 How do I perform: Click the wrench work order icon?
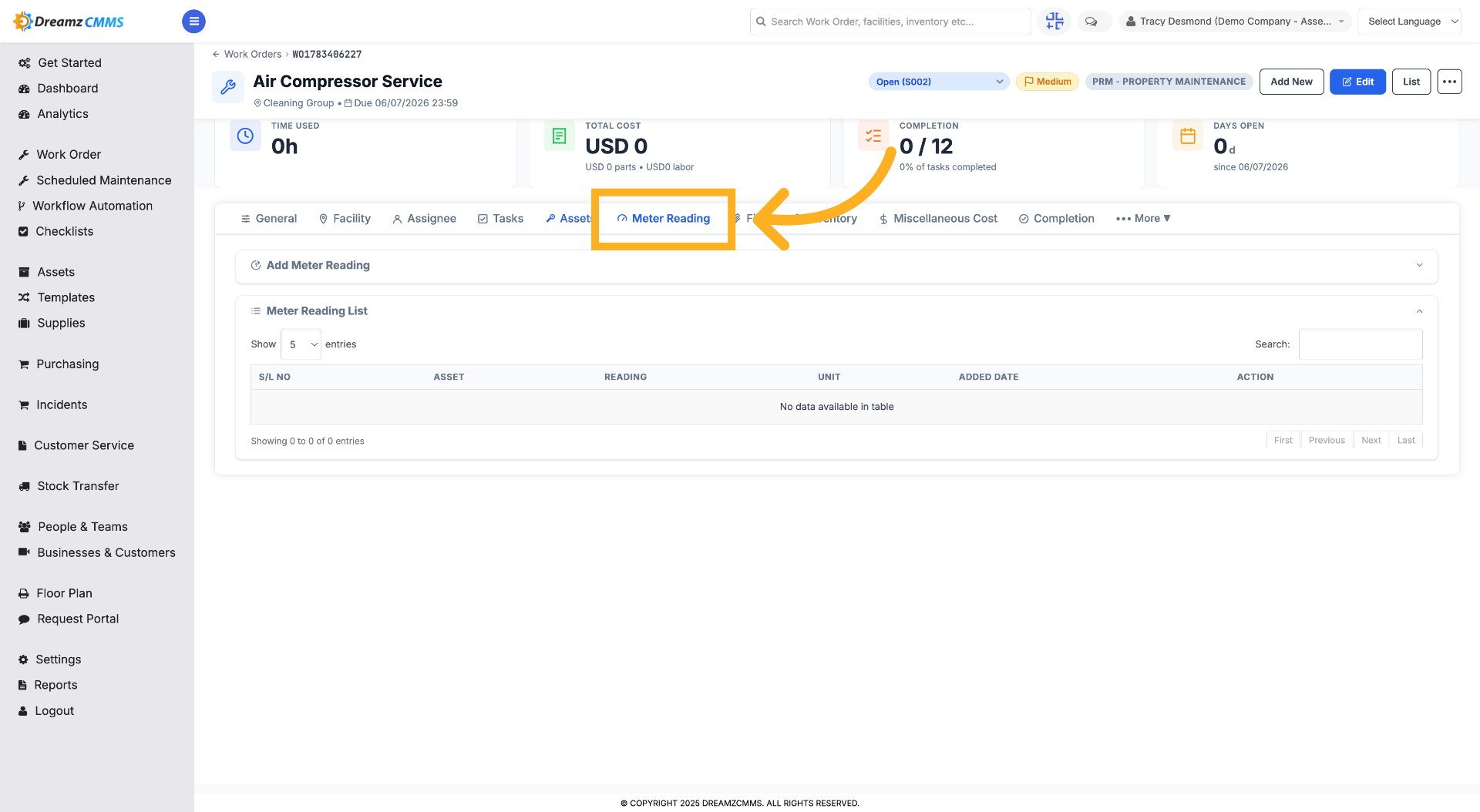tap(228, 87)
